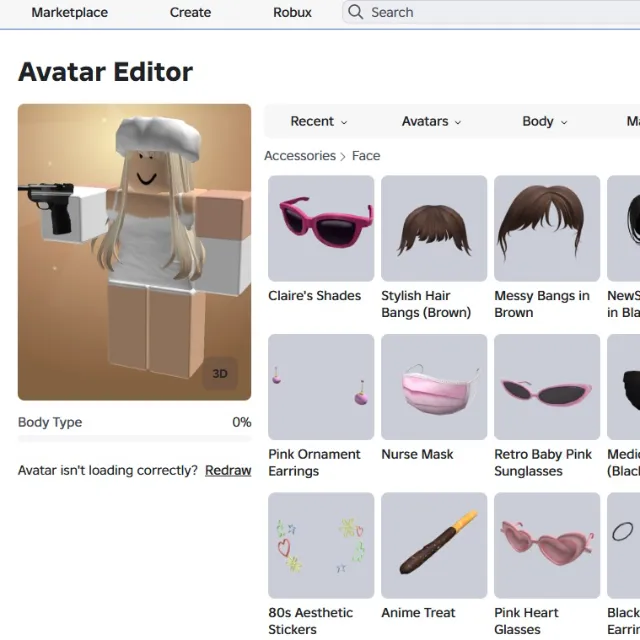Click the Redraw link

click(x=228, y=470)
